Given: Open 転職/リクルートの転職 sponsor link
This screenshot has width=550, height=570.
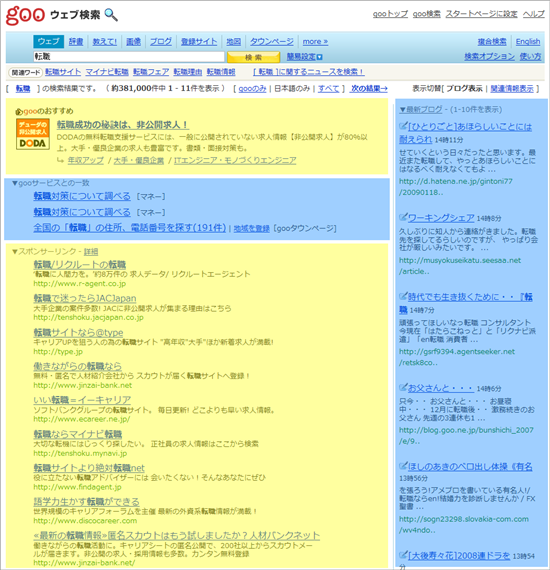Looking at the screenshot, I should pos(80,265).
